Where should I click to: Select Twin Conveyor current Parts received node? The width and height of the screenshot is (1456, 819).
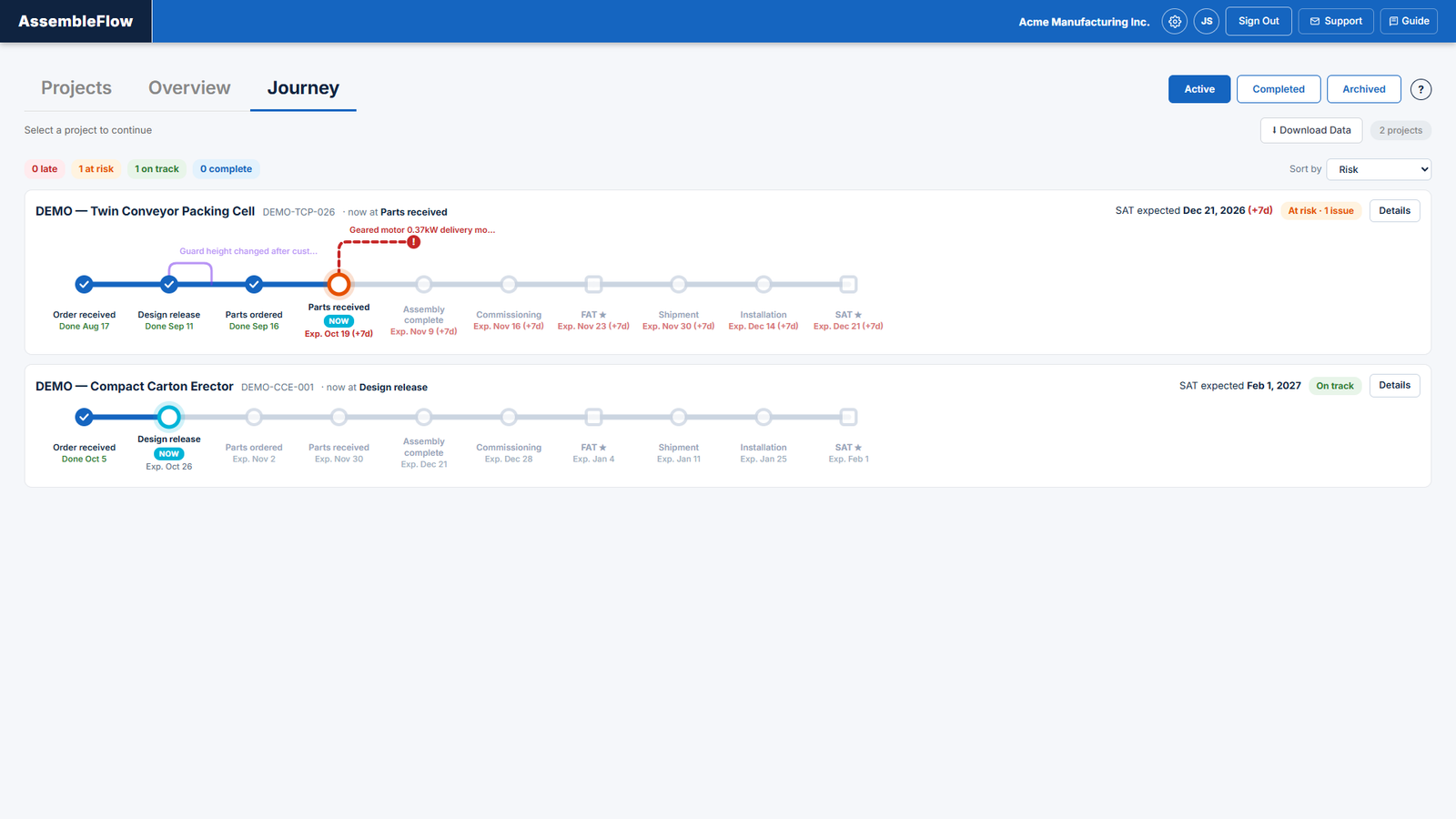(x=339, y=284)
